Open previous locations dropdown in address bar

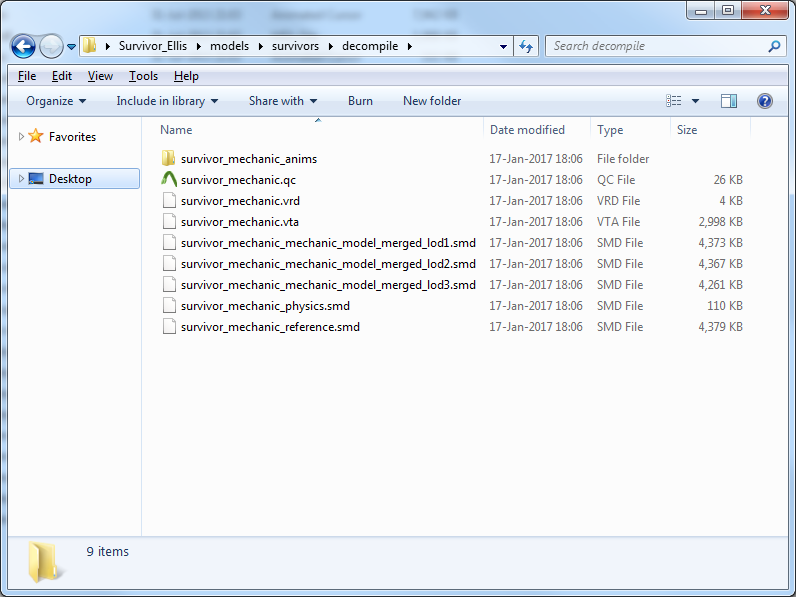coord(503,47)
